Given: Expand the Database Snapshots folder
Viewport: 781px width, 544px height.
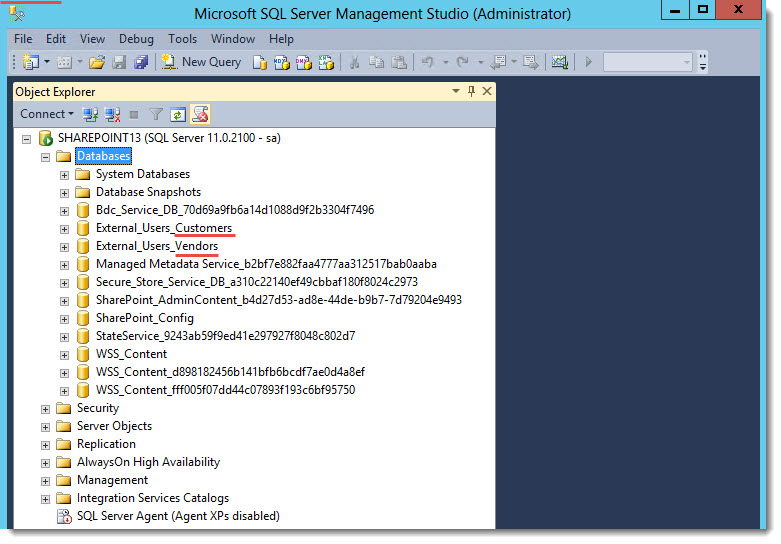Looking at the screenshot, I should (64, 193).
